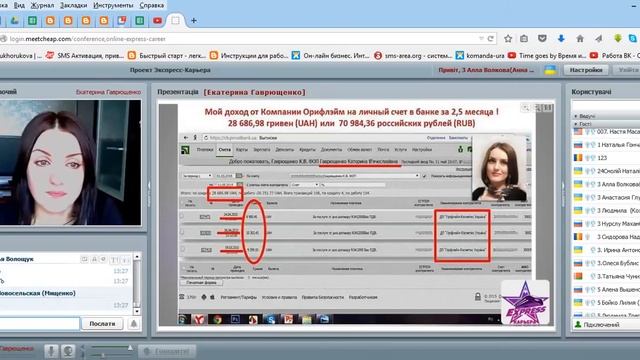640x360 pixels.
Task: Click the middle presentation view icon
Action: click(x=538, y=108)
